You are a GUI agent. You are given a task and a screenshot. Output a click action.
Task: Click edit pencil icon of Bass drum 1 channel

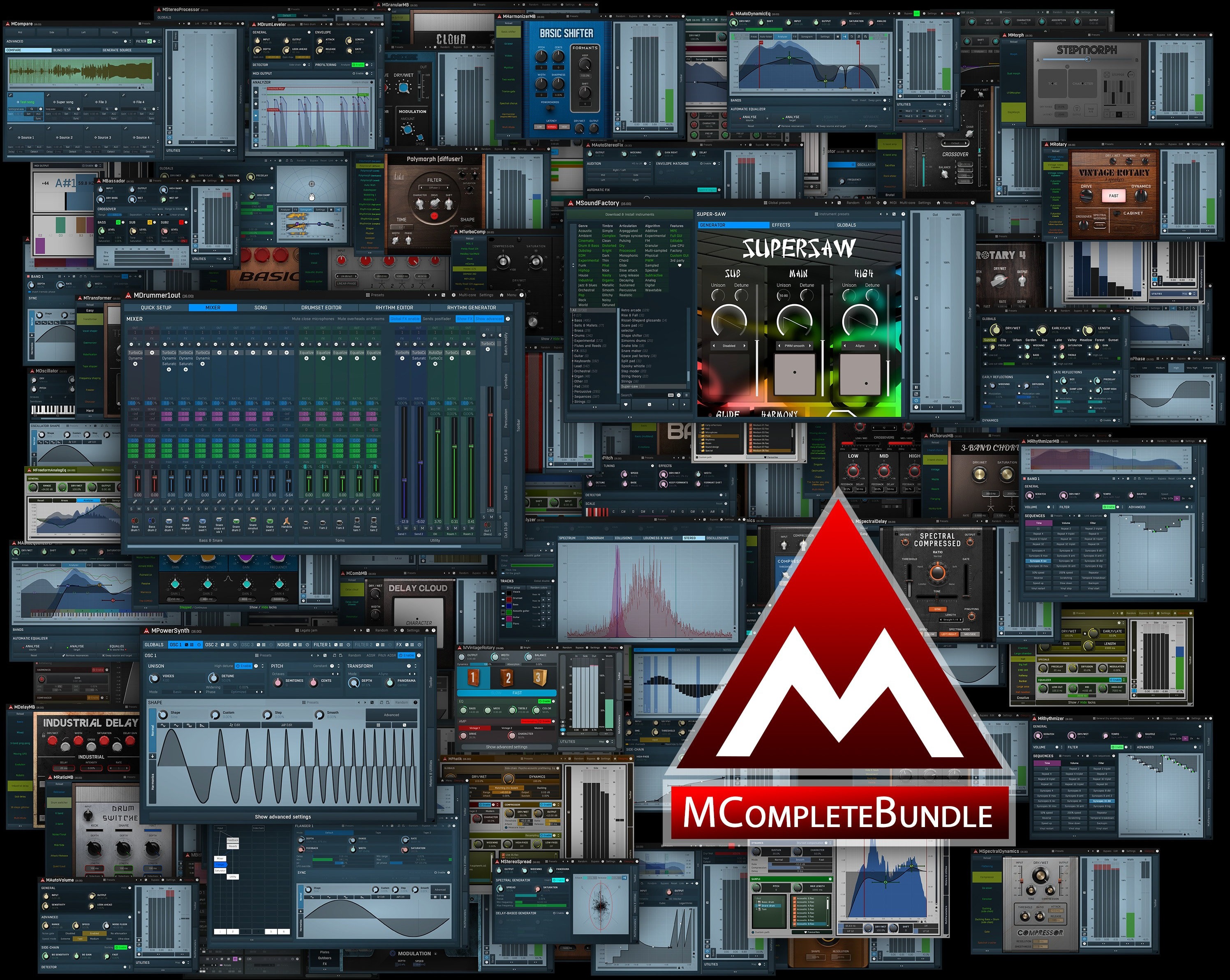pos(135,502)
